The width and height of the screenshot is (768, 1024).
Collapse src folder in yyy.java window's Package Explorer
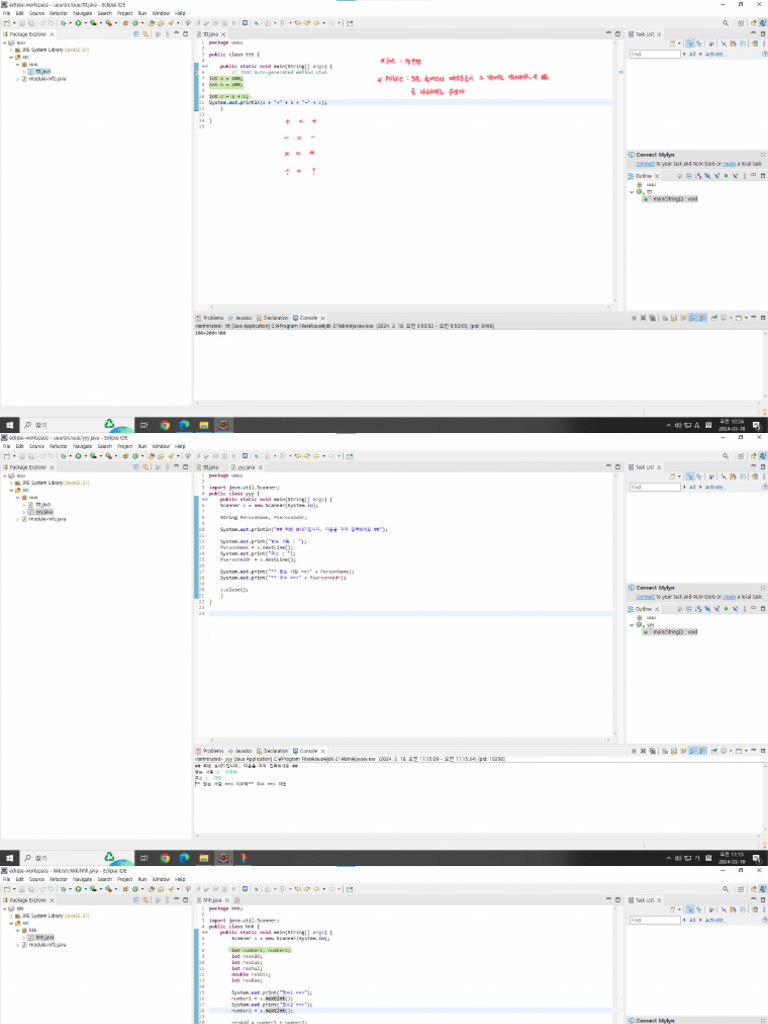pos(10,490)
